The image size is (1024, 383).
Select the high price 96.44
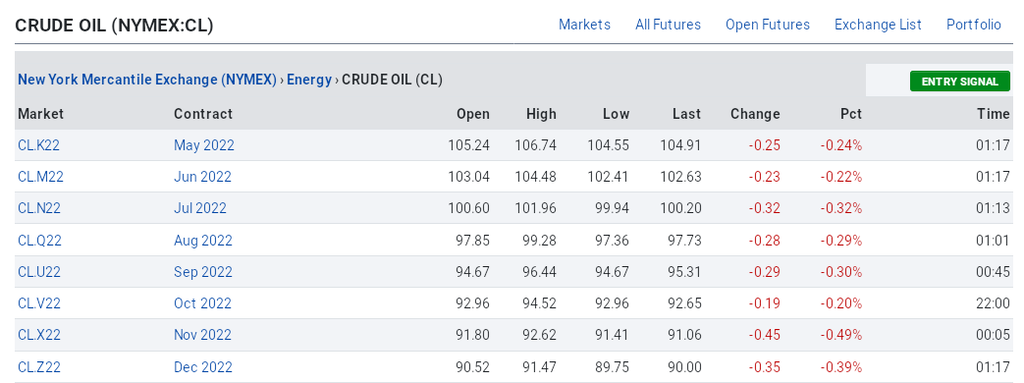tap(539, 272)
